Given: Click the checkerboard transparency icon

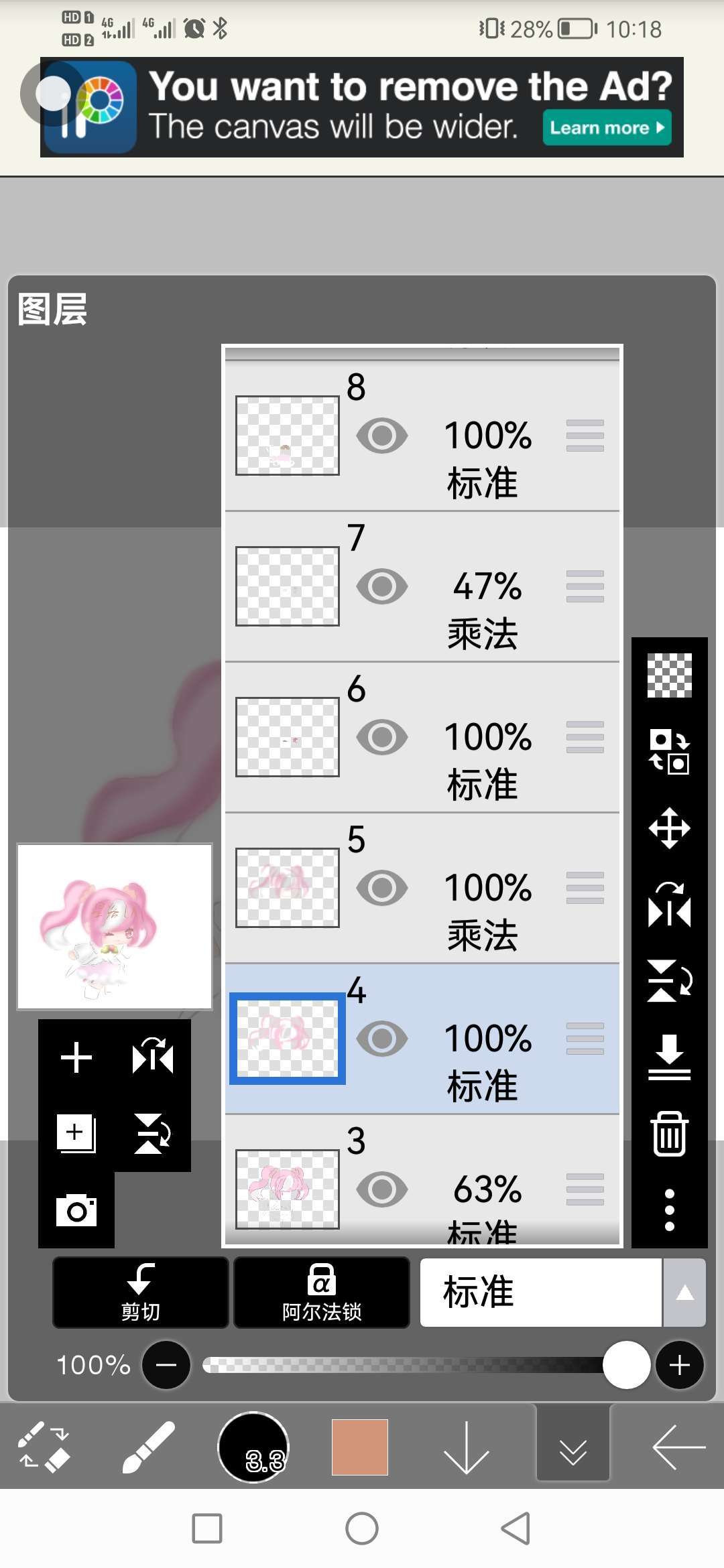Looking at the screenshot, I should pos(669,675).
